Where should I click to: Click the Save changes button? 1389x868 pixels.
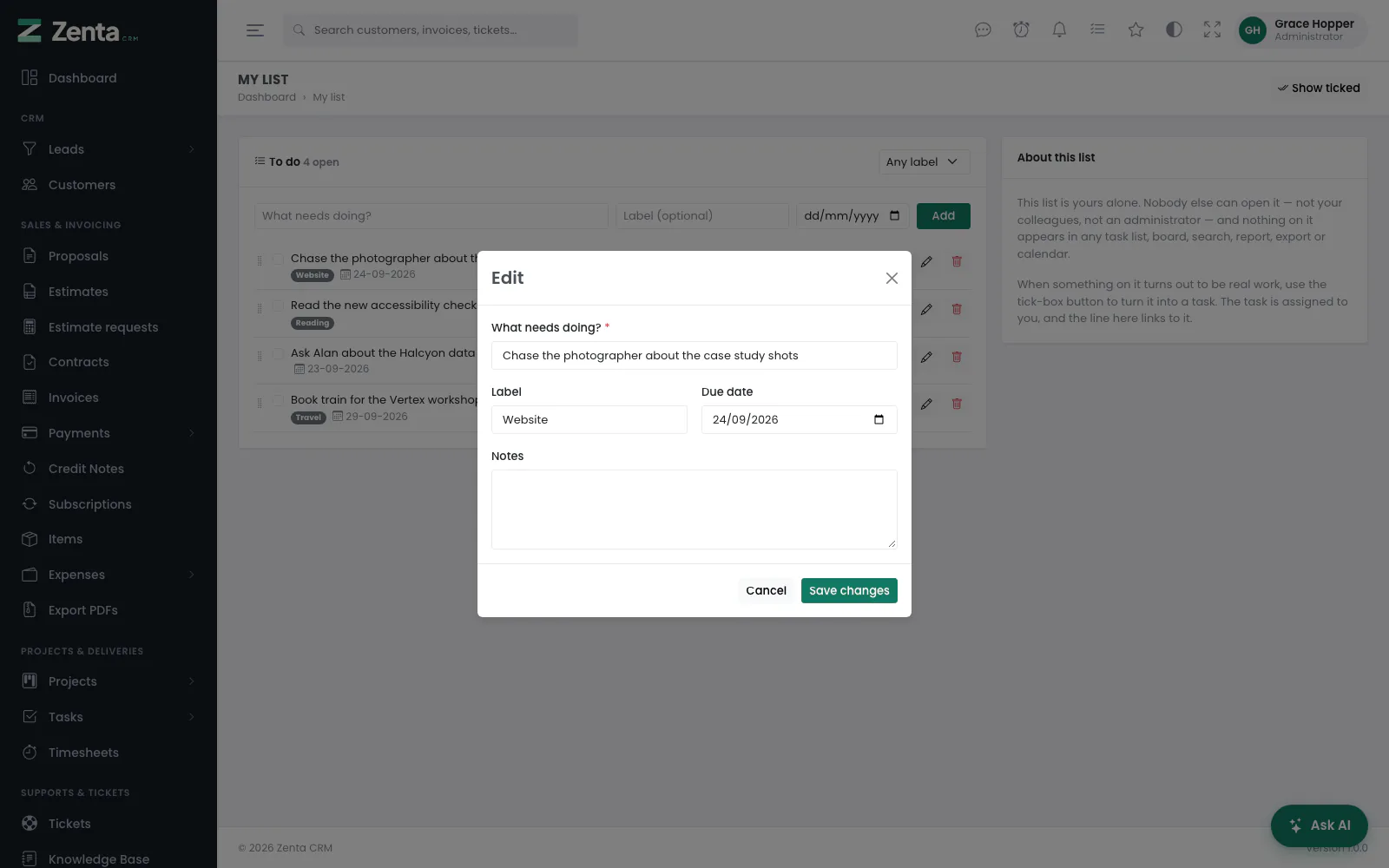pos(849,590)
